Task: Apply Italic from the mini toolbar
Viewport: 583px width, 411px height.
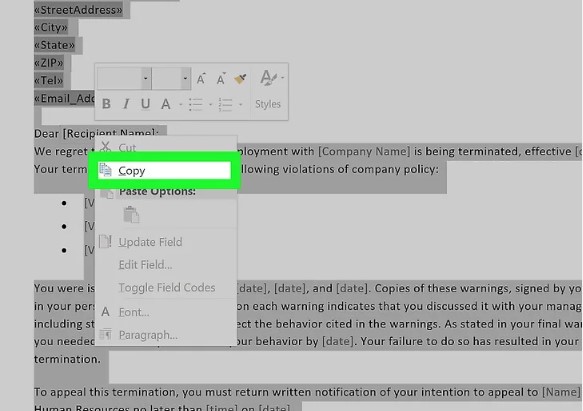Action: click(x=126, y=104)
